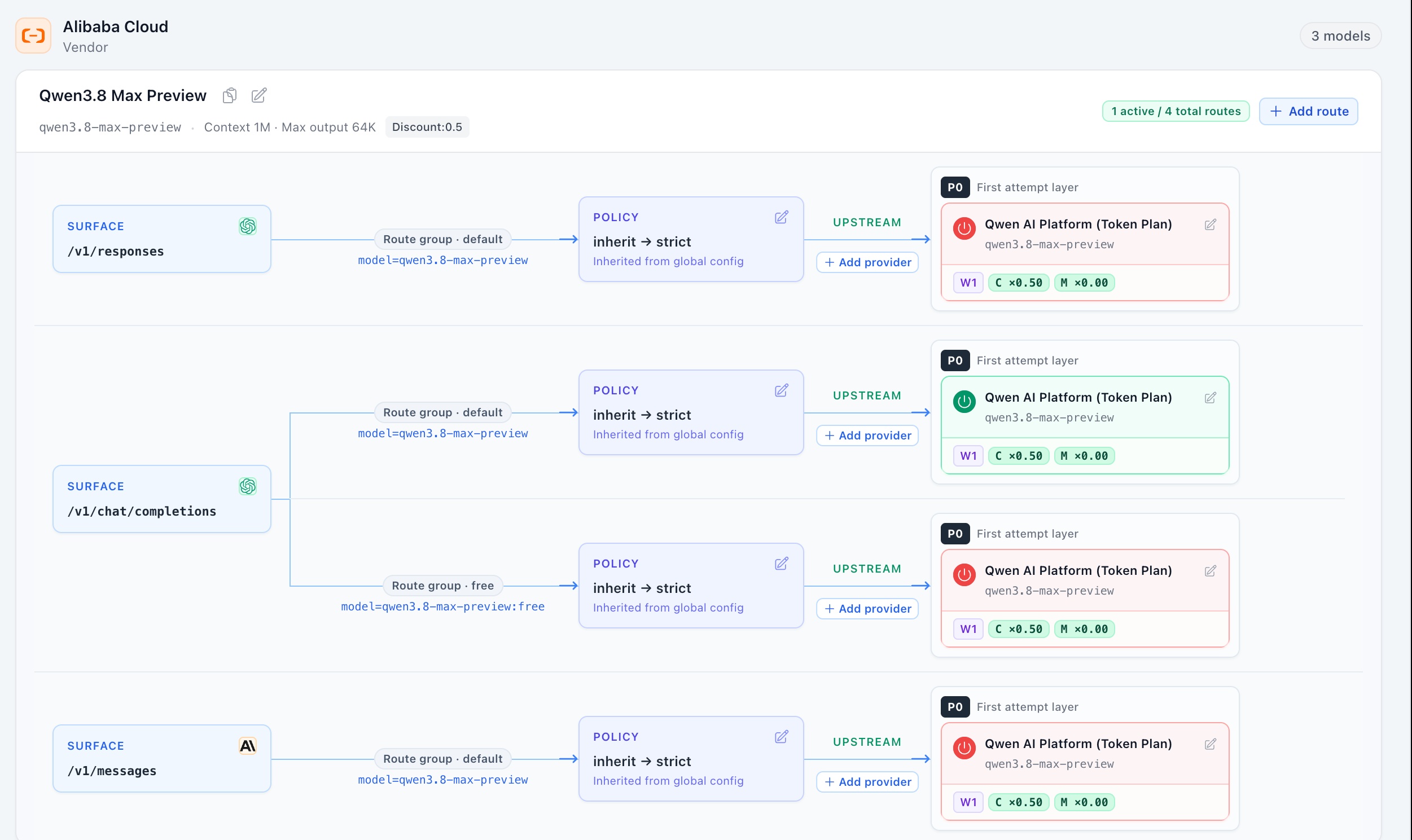Click the OpenAI icon on /v1/responses surface

(x=247, y=226)
